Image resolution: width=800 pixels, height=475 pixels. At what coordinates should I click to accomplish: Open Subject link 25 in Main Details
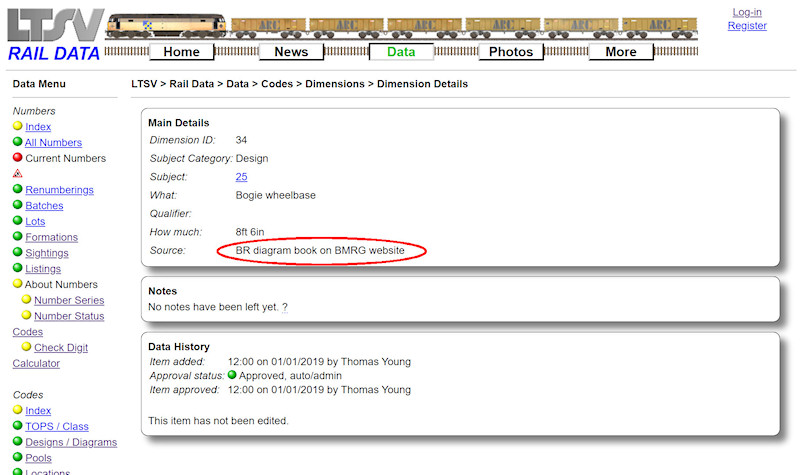[241, 177]
